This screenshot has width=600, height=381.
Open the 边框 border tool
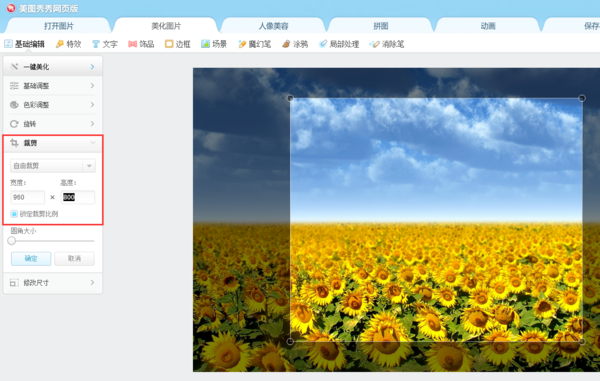tap(178, 44)
